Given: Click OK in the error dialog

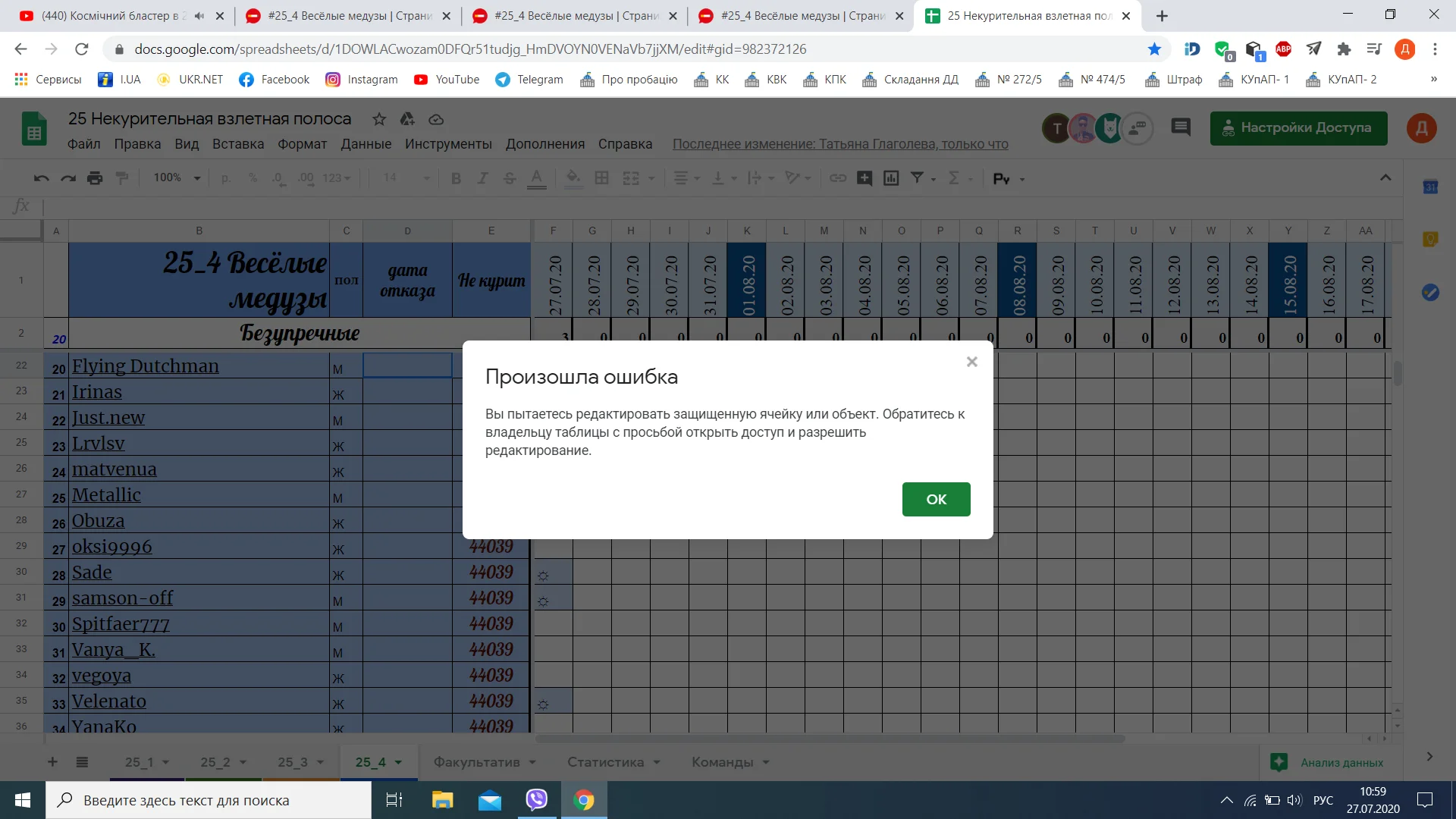Looking at the screenshot, I should (x=936, y=499).
